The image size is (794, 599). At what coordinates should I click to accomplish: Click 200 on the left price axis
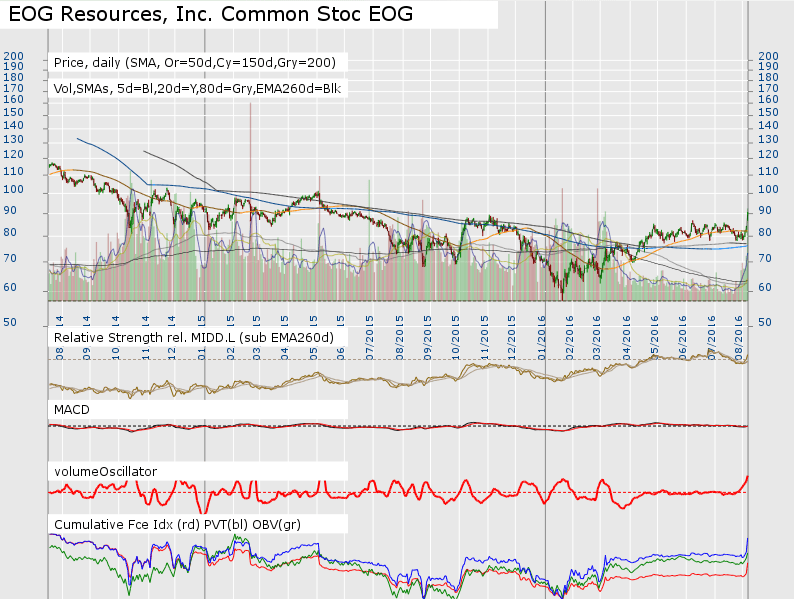tap(14, 56)
